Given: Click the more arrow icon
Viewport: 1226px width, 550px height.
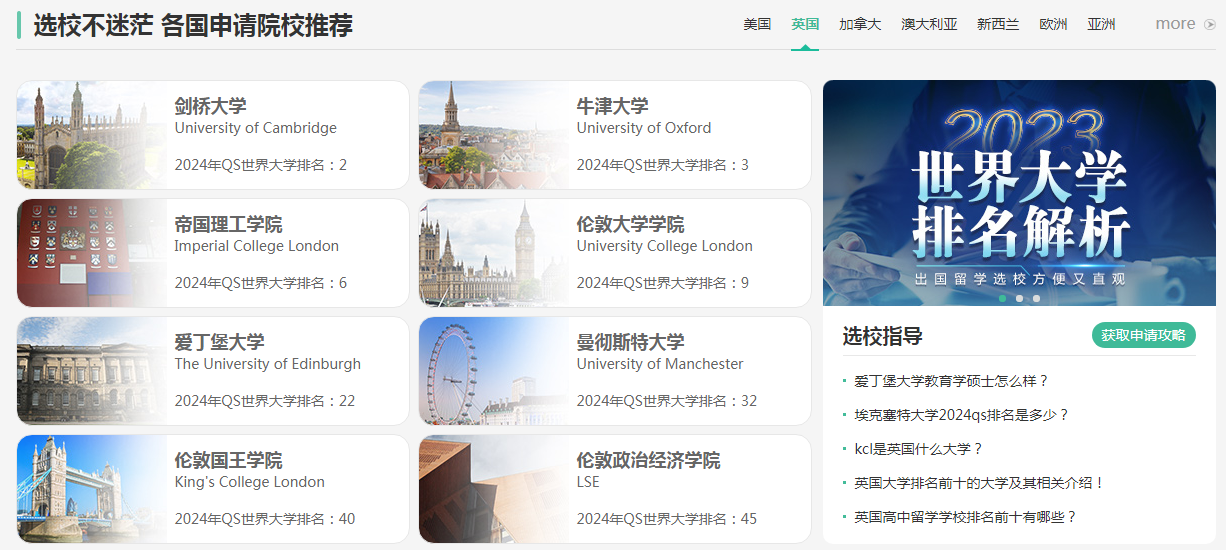Looking at the screenshot, I should pyautogui.click(x=1209, y=24).
